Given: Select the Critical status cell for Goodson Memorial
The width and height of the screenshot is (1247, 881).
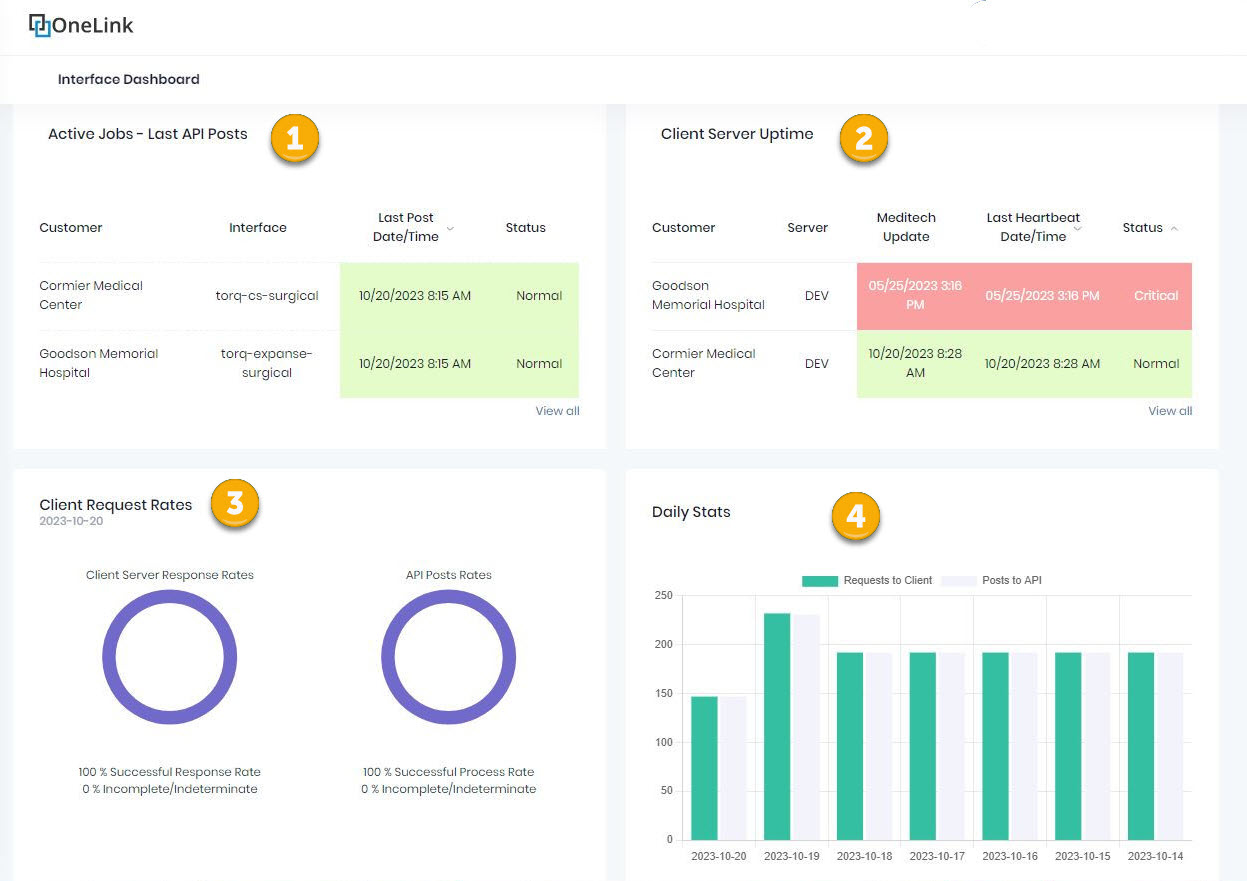Looking at the screenshot, I should point(1155,296).
